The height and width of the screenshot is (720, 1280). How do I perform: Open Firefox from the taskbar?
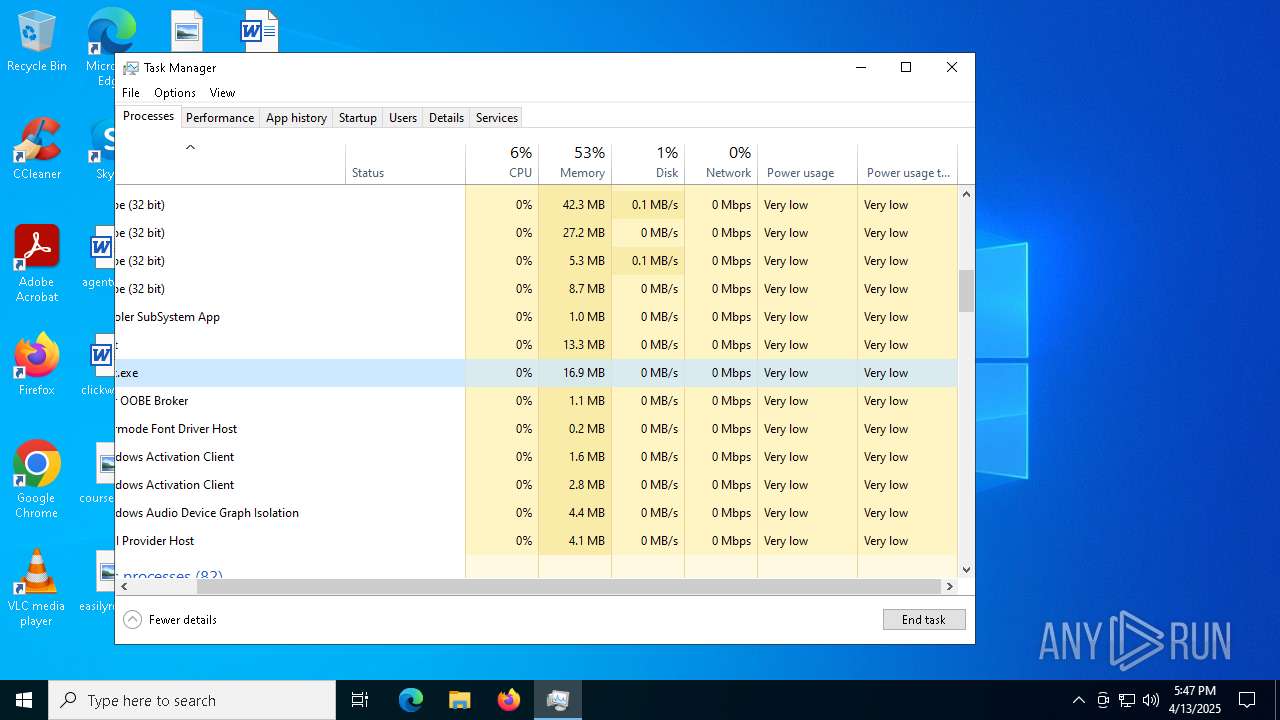(508, 700)
